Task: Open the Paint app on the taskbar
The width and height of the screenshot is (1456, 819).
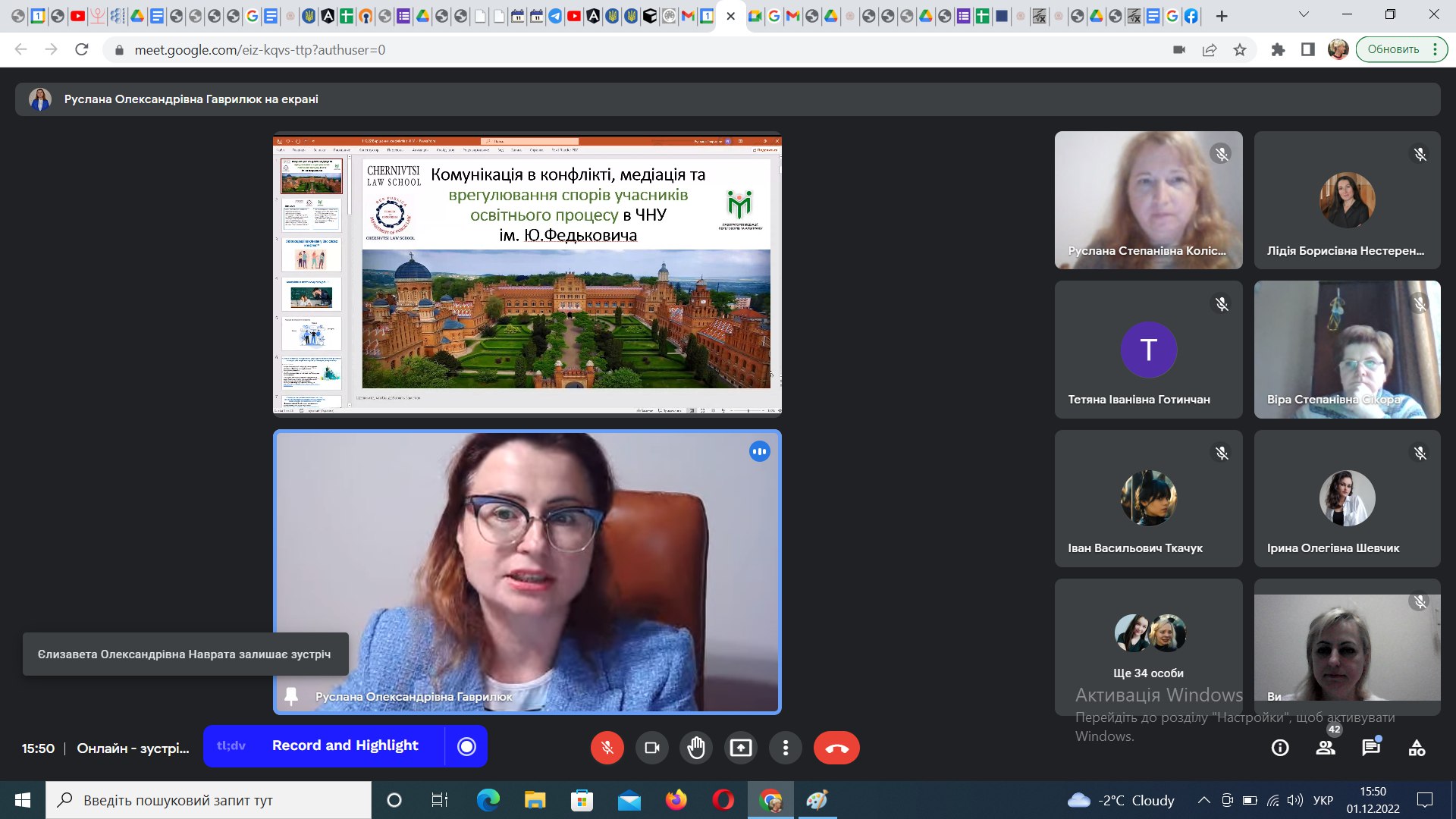Action: [817, 800]
